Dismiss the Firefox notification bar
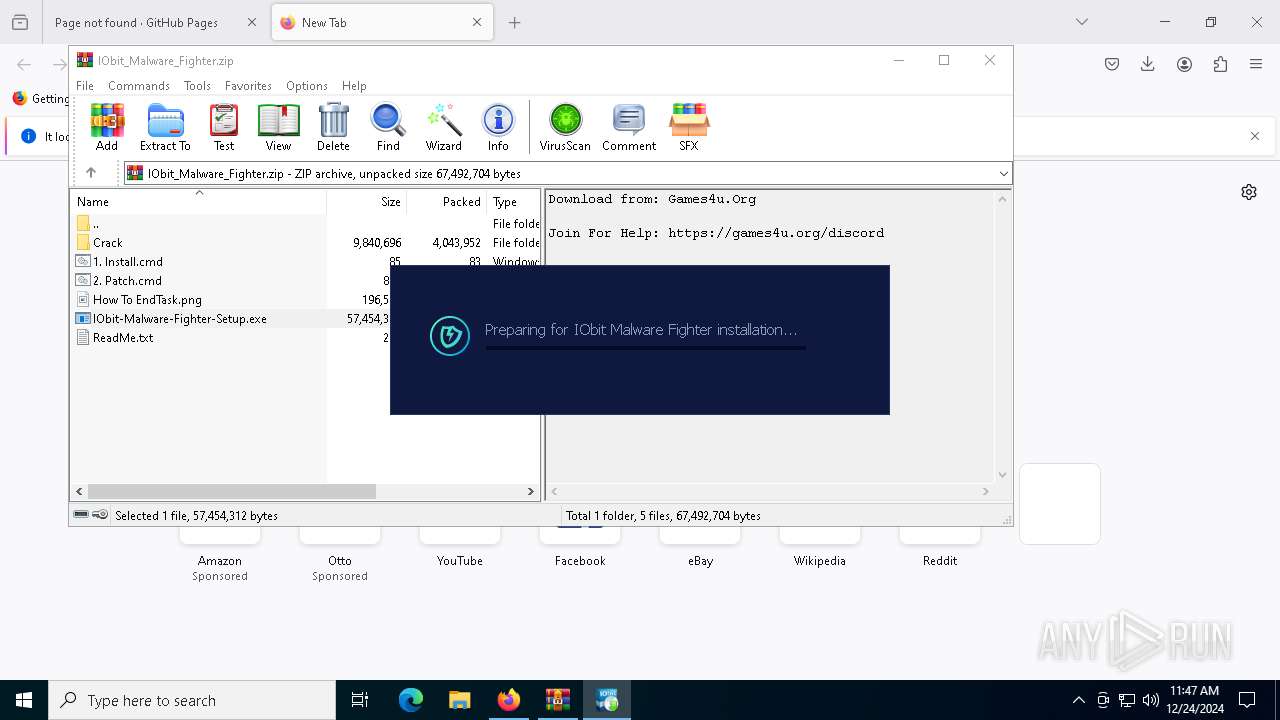 [1255, 136]
